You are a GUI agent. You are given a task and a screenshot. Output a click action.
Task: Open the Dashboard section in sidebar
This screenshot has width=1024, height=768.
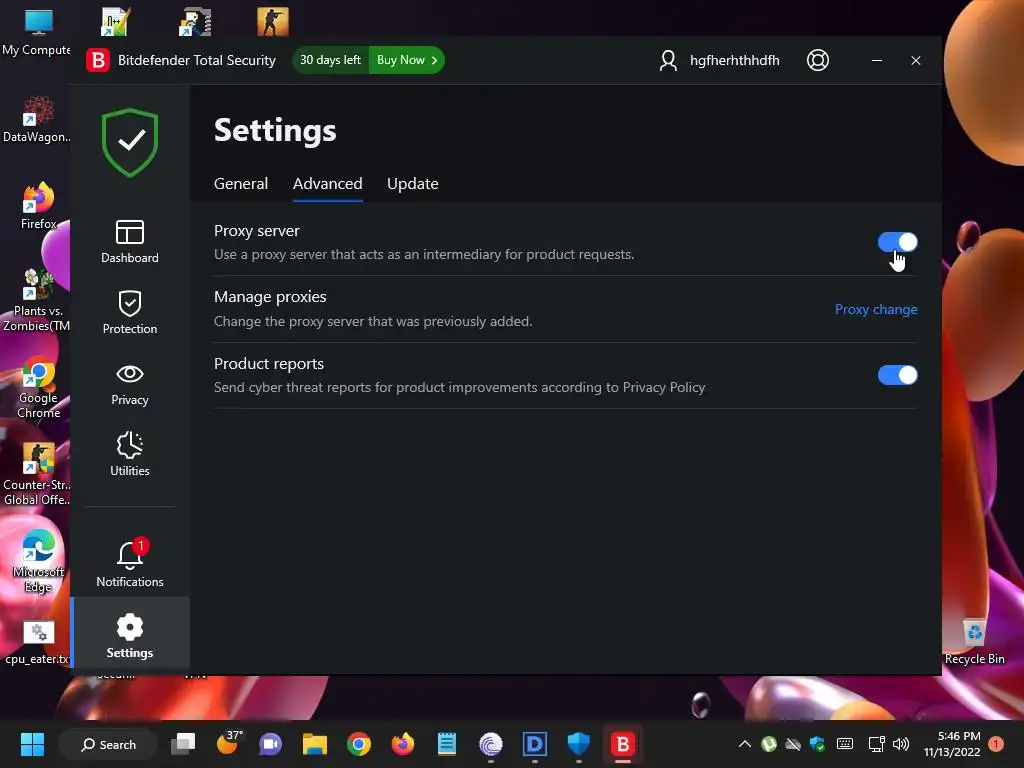(129, 241)
